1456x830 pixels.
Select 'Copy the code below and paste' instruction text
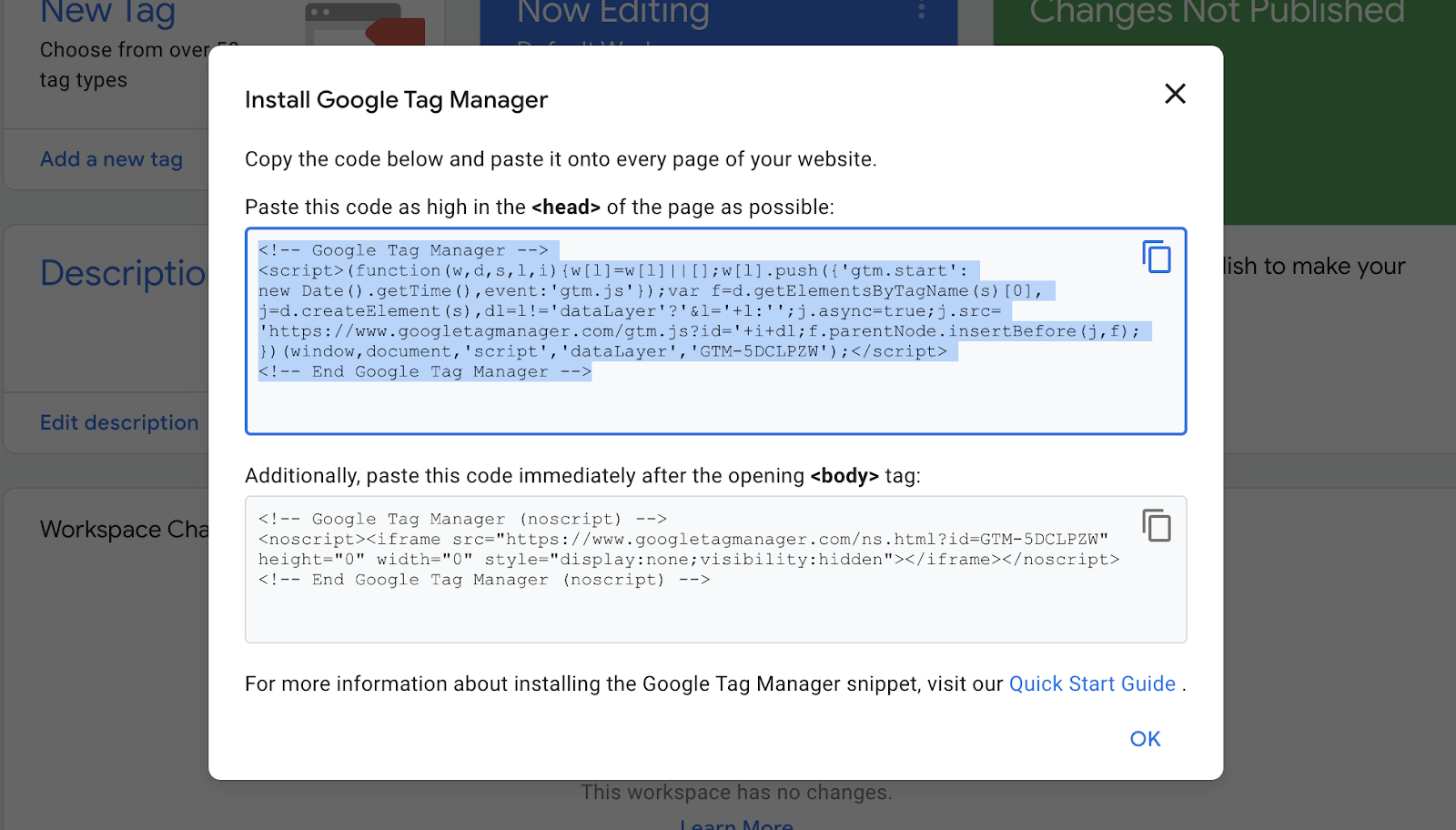coord(561,159)
